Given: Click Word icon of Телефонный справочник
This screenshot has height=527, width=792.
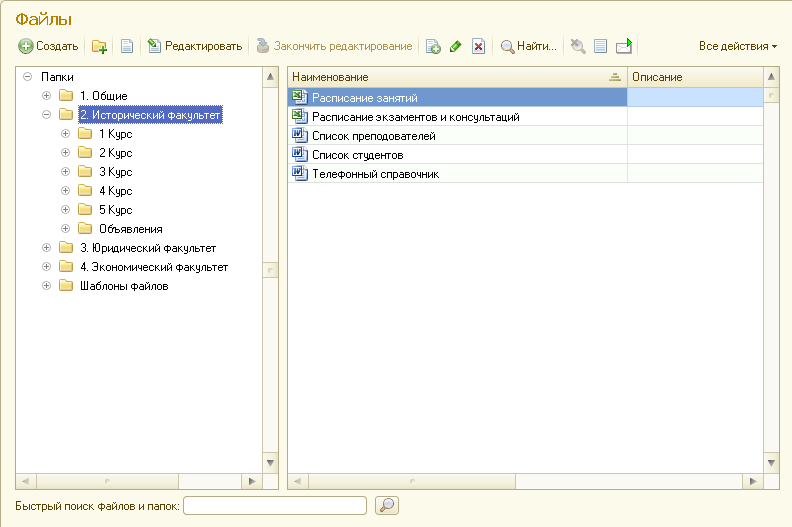Looking at the screenshot, I should [x=300, y=173].
